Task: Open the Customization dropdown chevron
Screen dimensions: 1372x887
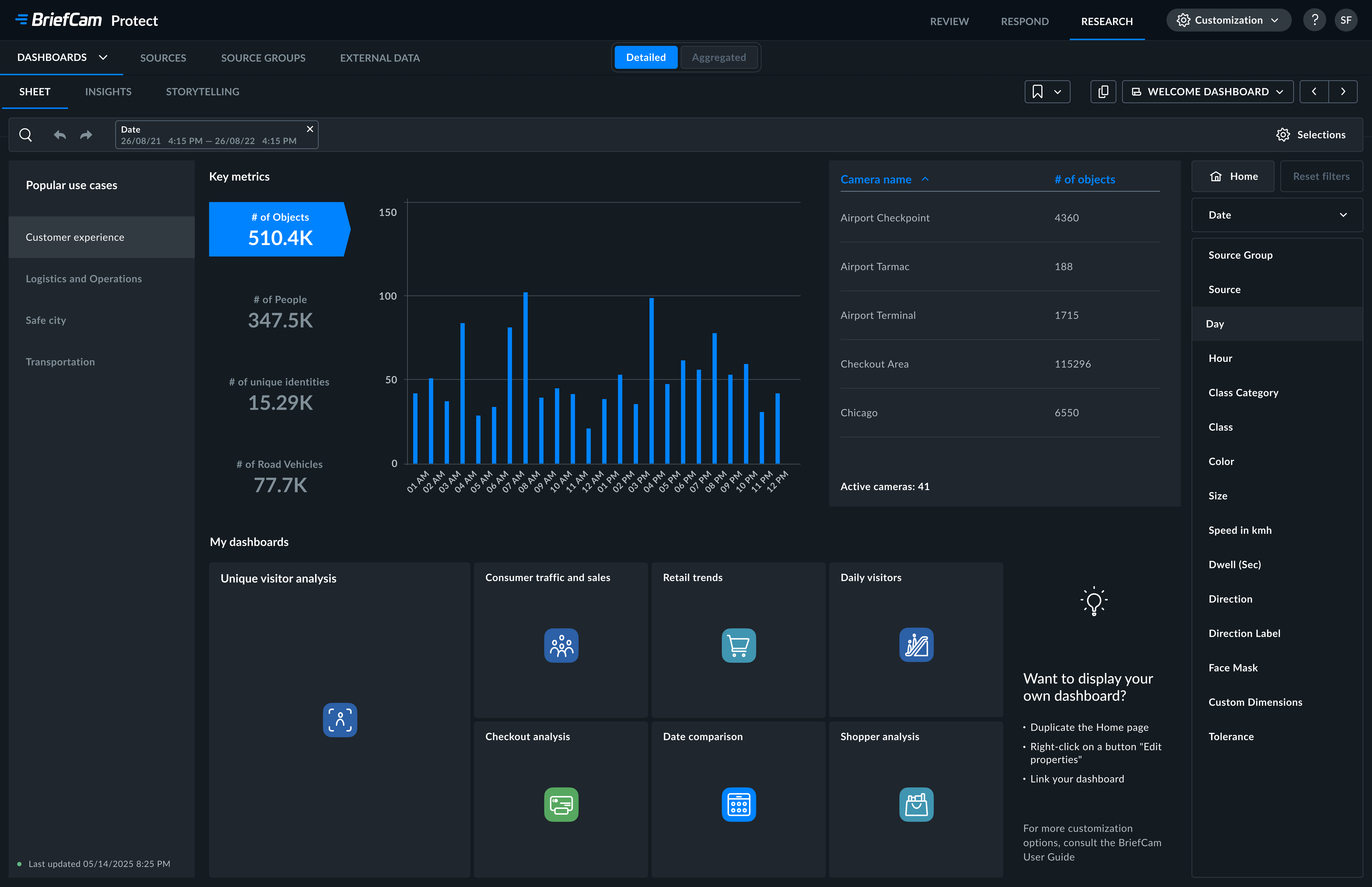Action: [x=1275, y=20]
